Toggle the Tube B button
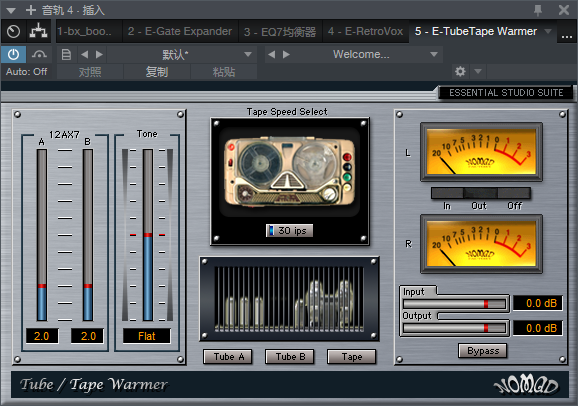Screen dimensions: 578x406 (290, 357)
